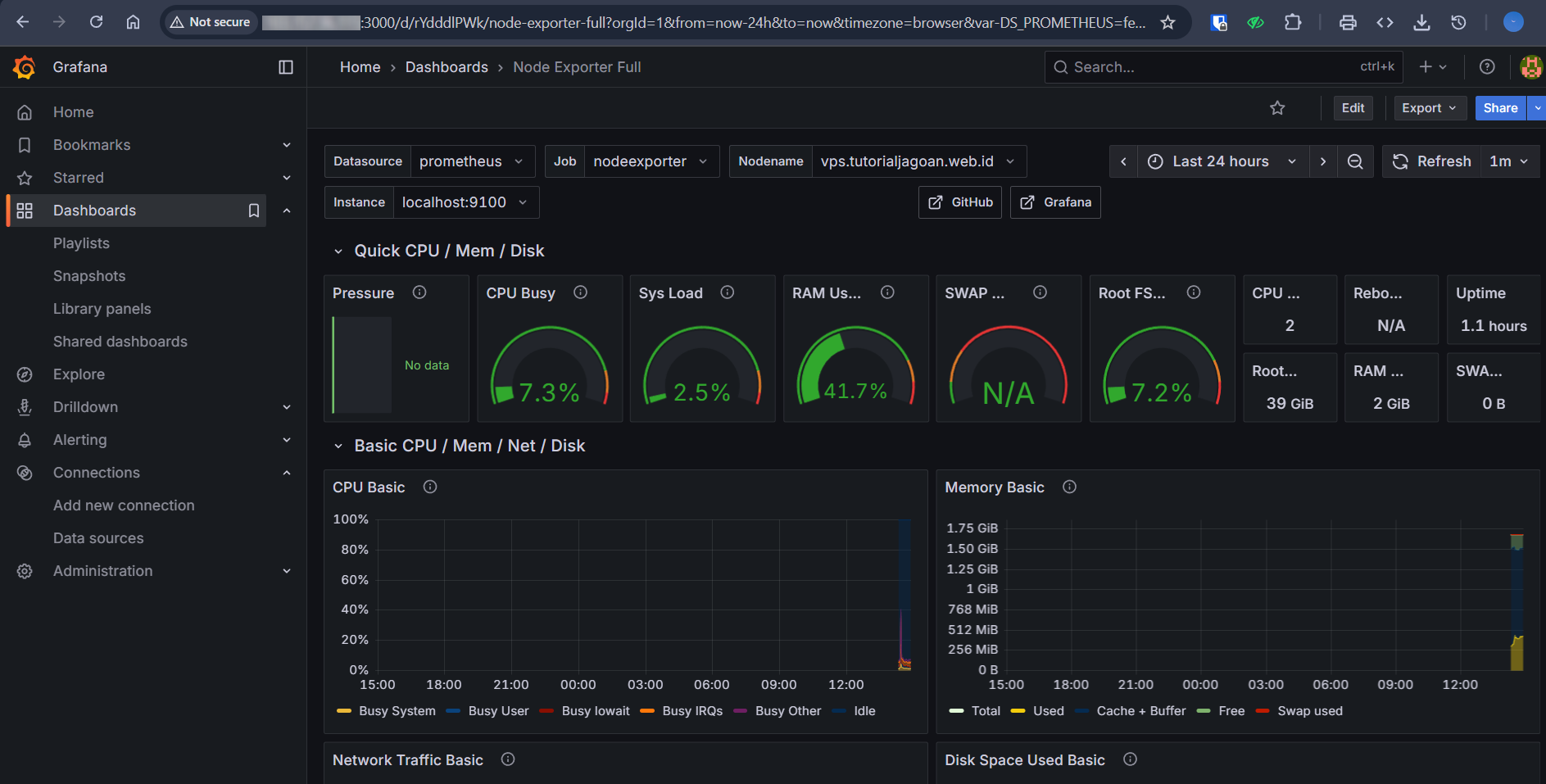
Task: Show info for CPU Basic panel
Action: tap(429, 487)
